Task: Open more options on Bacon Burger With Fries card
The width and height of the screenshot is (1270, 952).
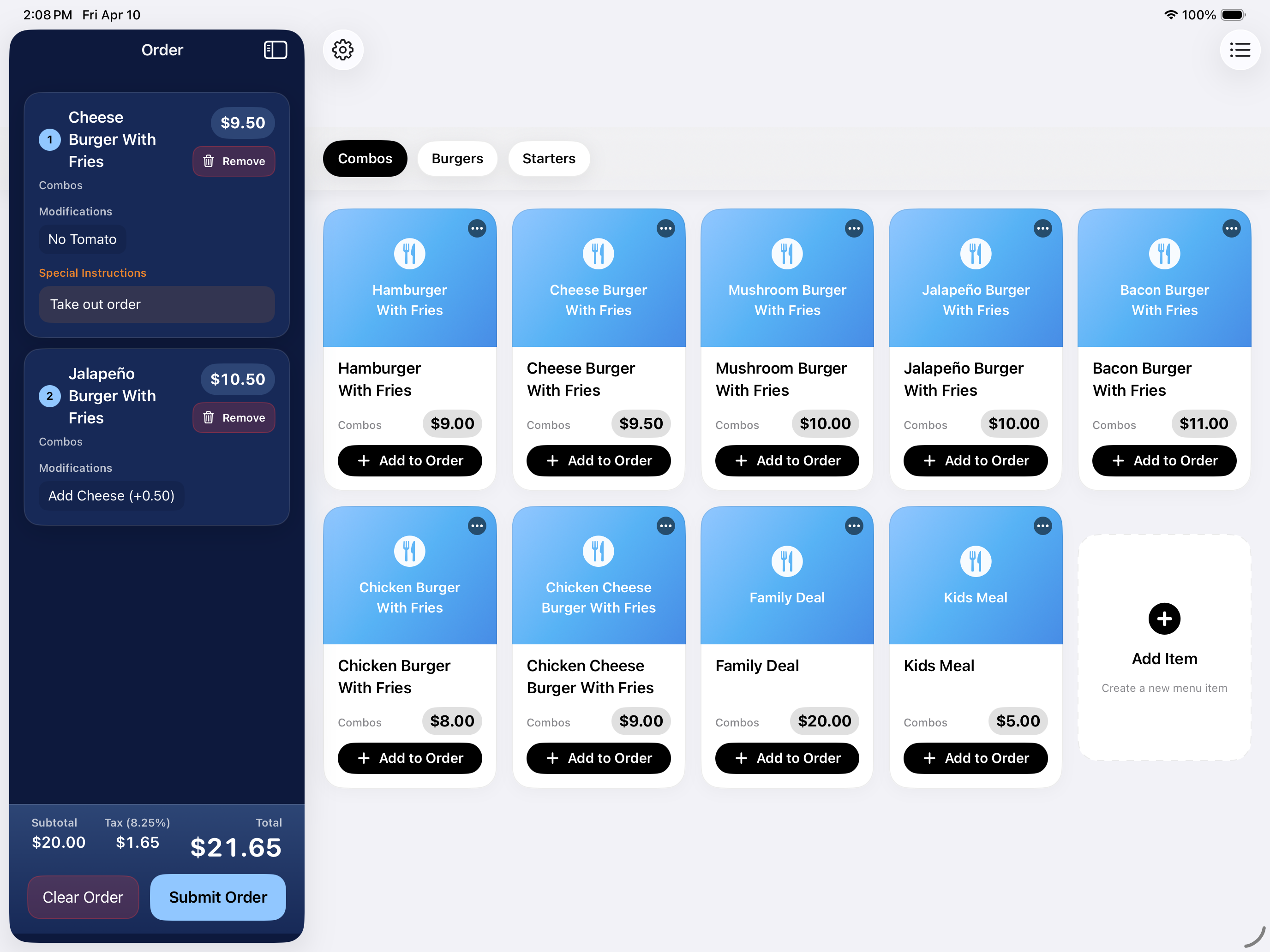Action: click(1231, 228)
